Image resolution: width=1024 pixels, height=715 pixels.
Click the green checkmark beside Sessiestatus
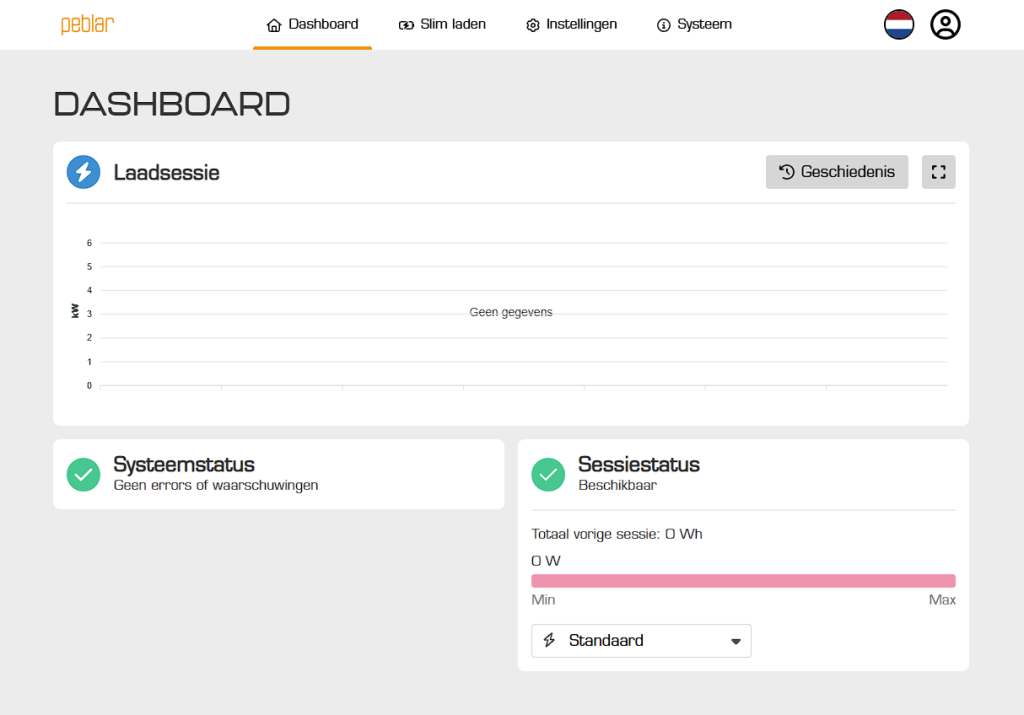point(548,474)
